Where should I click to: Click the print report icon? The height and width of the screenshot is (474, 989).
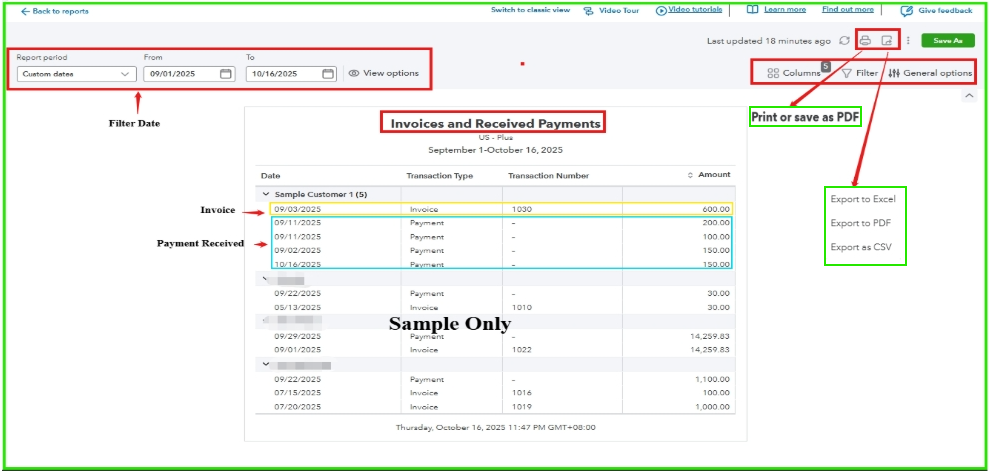(866, 41)
